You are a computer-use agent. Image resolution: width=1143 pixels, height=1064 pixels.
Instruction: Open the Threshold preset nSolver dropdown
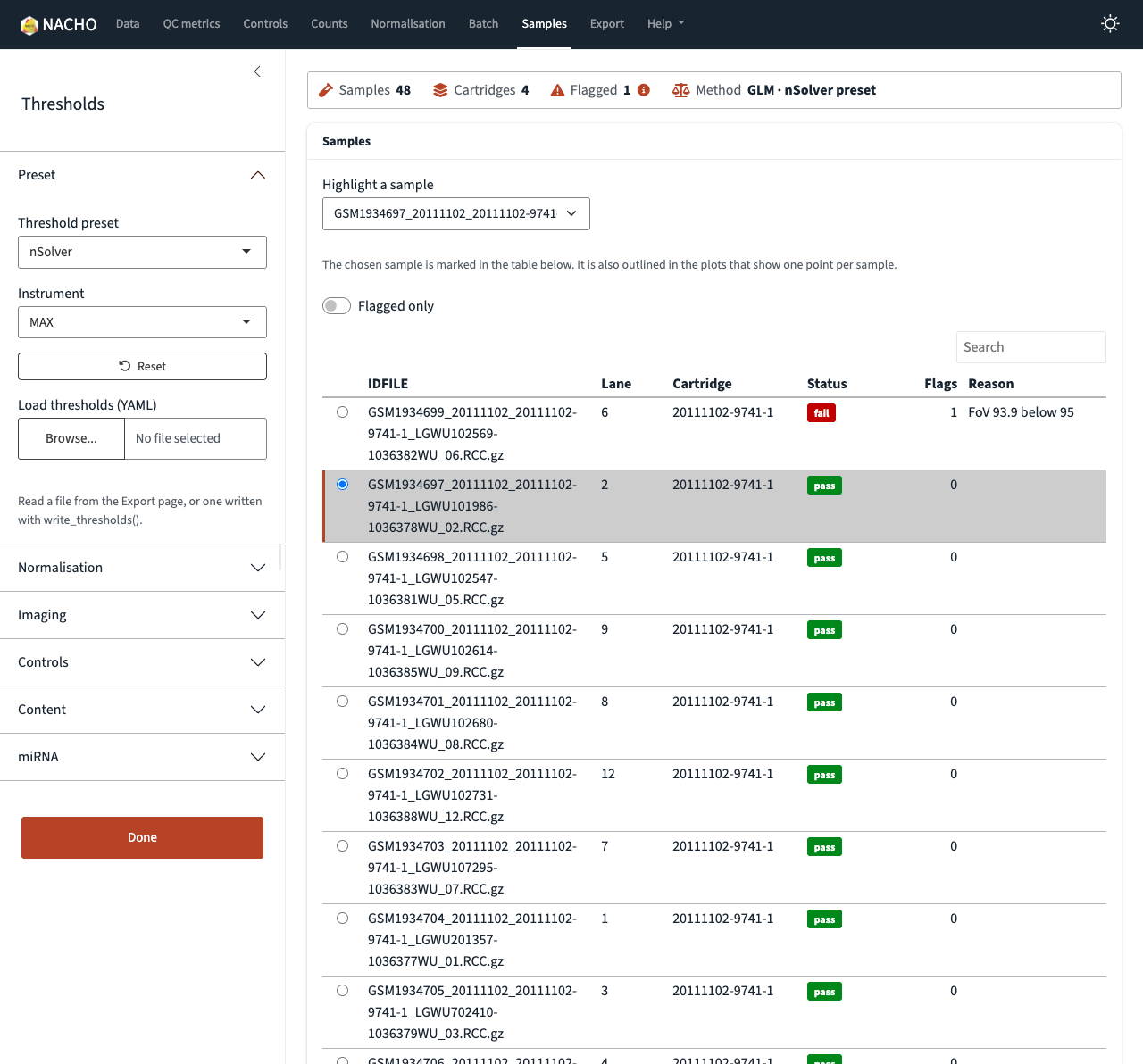[x=142, y=252]
